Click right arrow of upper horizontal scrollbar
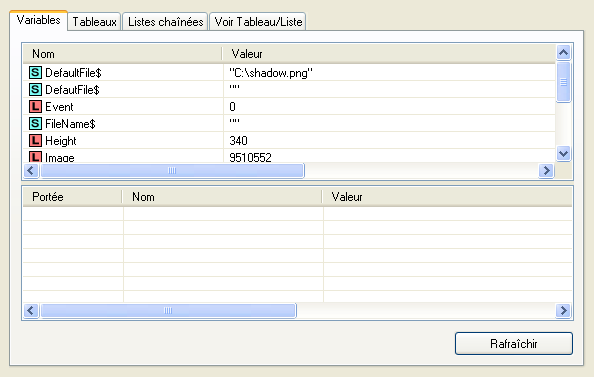This screenshot has height=377, width=594. pyautogui.click(x=546, y=171)
